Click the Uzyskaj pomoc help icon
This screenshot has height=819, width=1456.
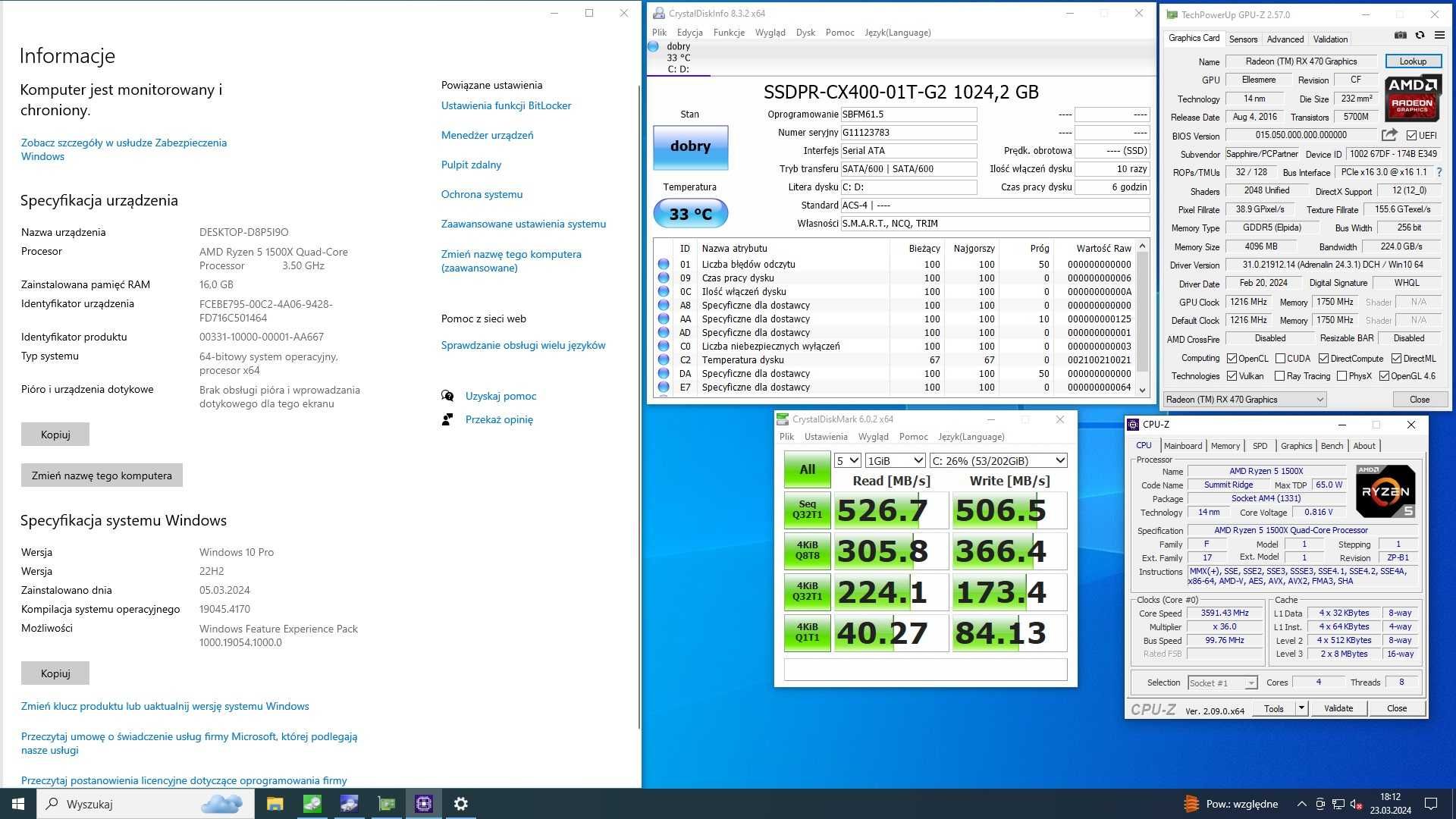click(x=447, y=396)
